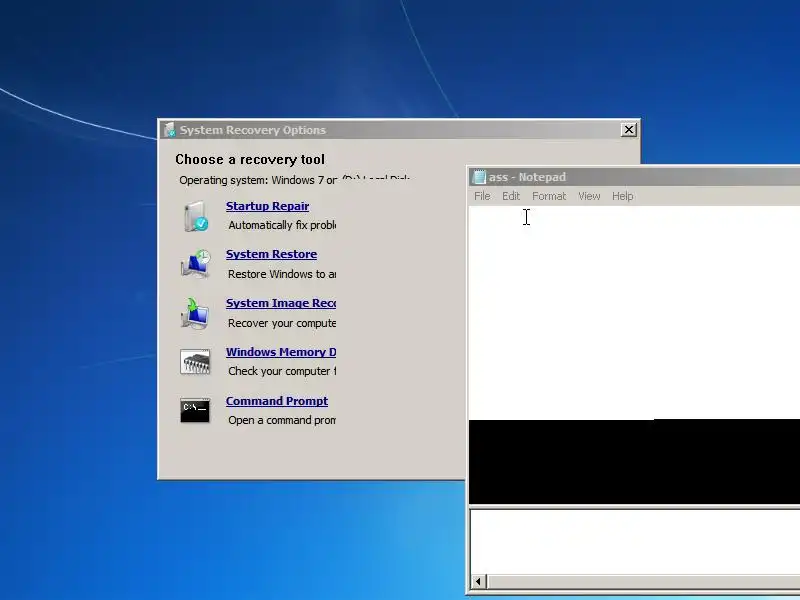Open the File menu in Notepad
800x600 pixels.
coord(482,196)
